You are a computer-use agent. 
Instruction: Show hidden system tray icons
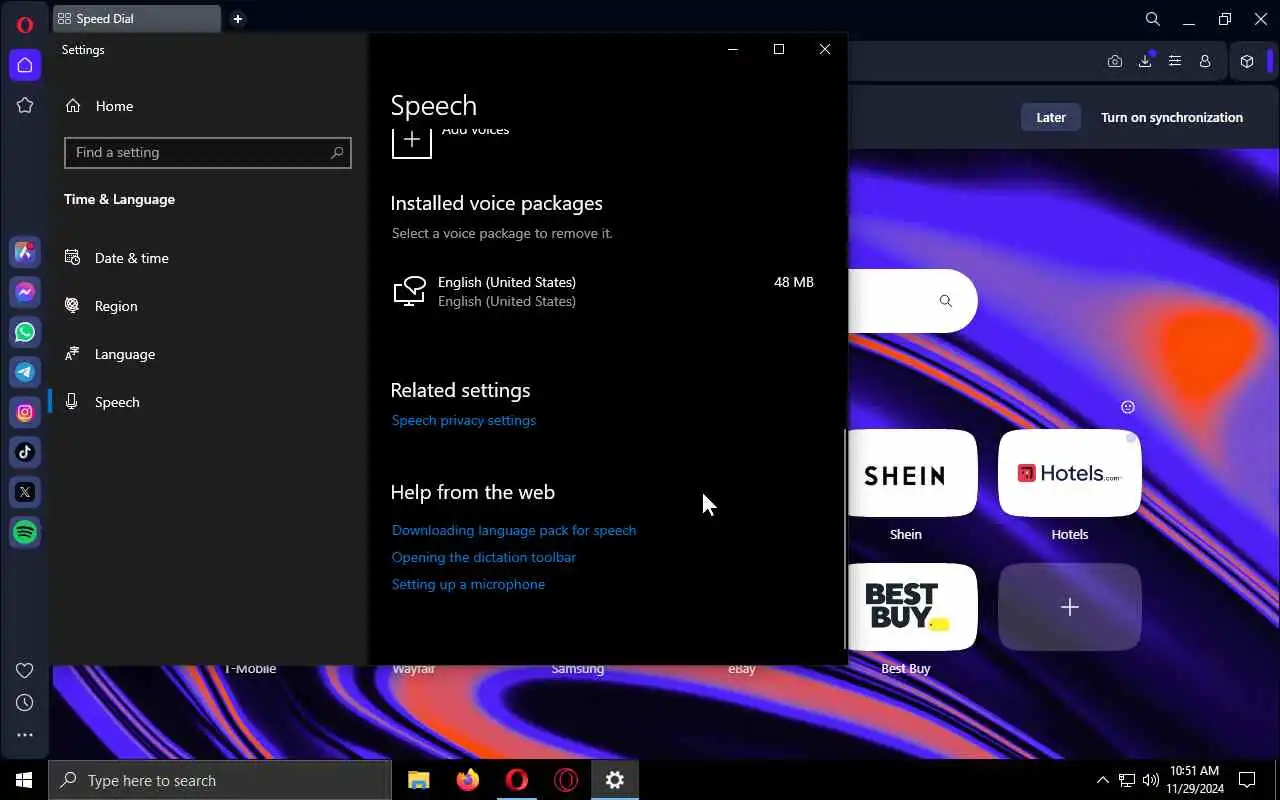[1102, 780]
